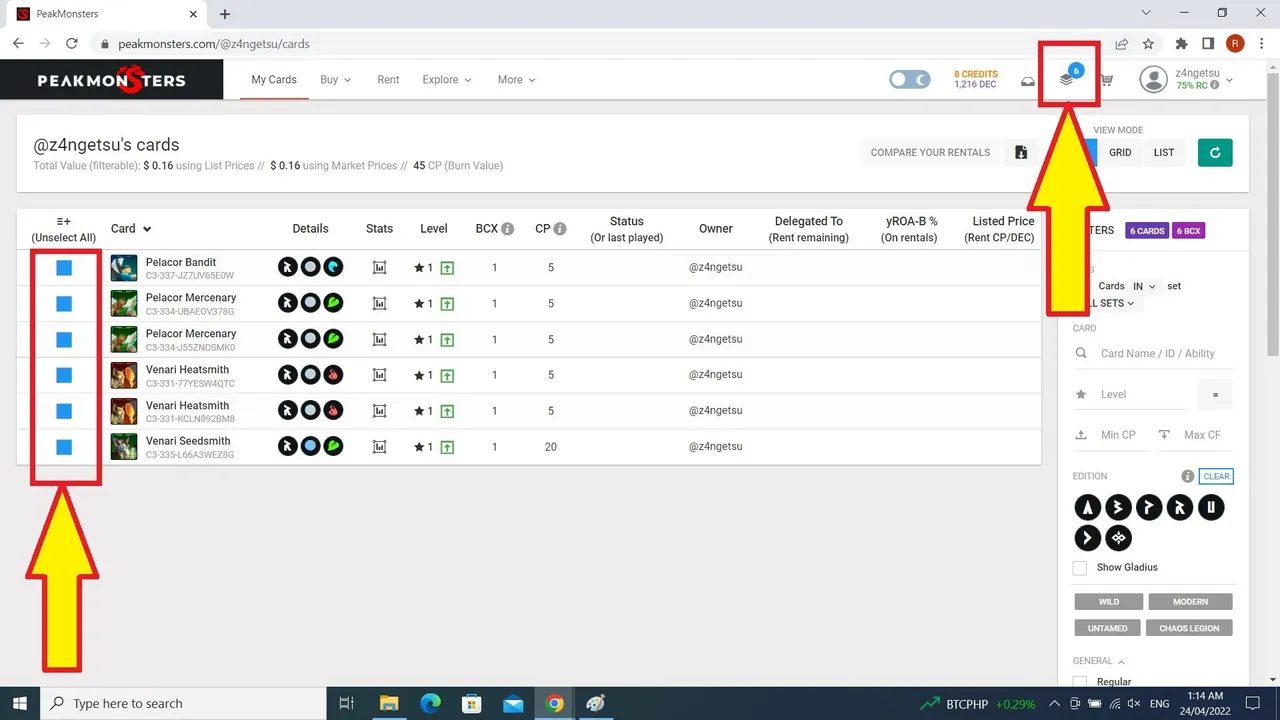Filter by Untamed edition icon (U)

[1211, 508]
